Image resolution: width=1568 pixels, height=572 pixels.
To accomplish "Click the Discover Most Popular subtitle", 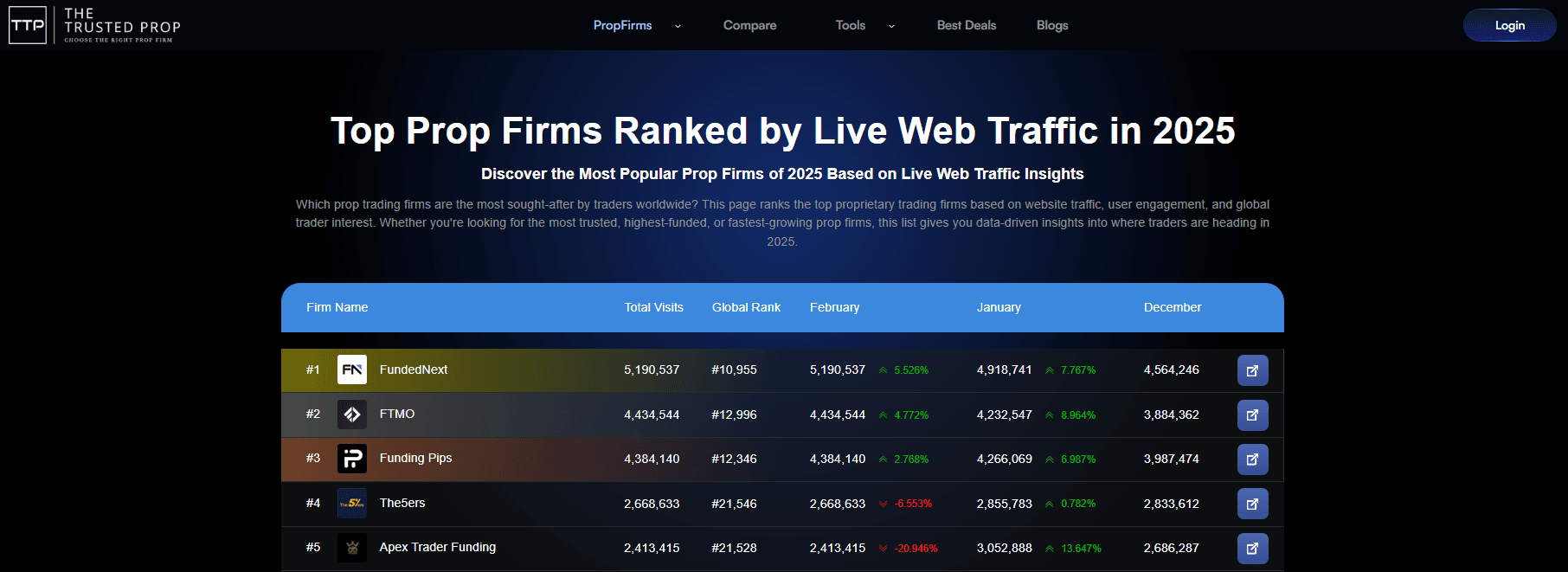I will [782, 174].
